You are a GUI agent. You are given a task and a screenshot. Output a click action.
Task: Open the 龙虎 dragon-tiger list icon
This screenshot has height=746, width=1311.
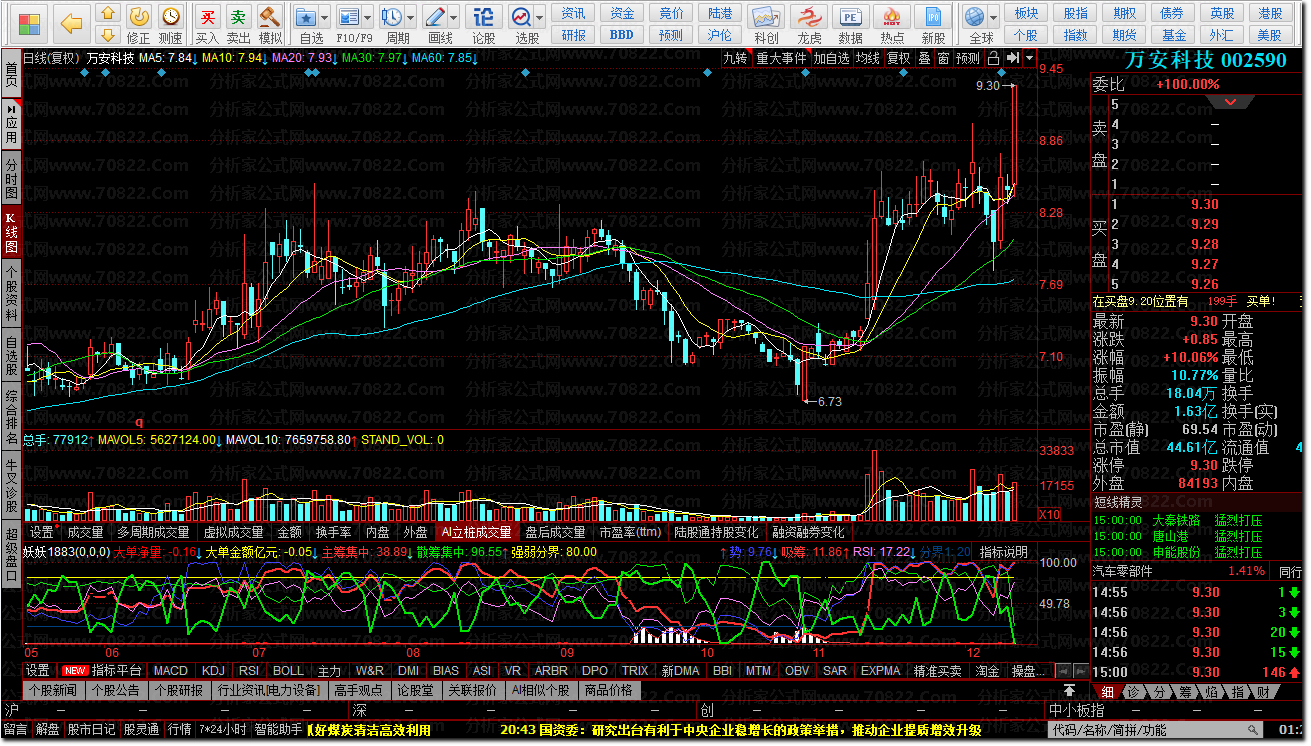pos(809,17)
